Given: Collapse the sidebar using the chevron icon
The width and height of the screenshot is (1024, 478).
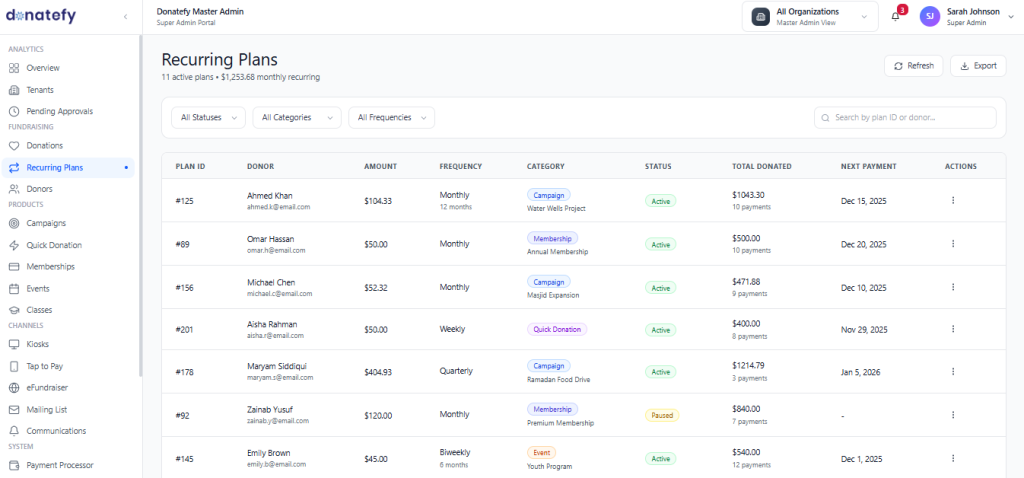Looking at the screenshot, I should click(x=125, y=17).
